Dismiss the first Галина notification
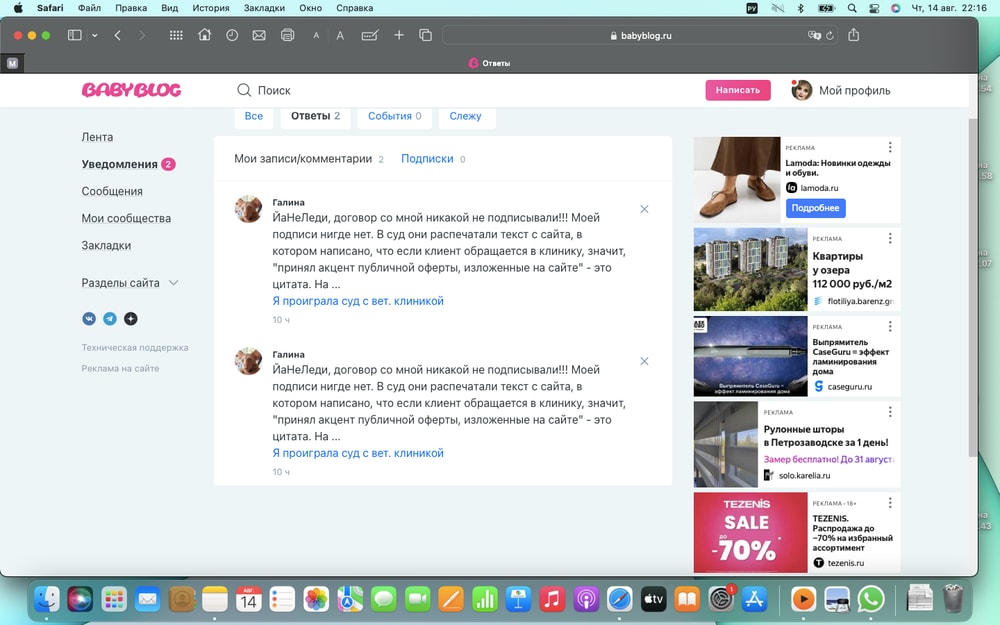 644,209
